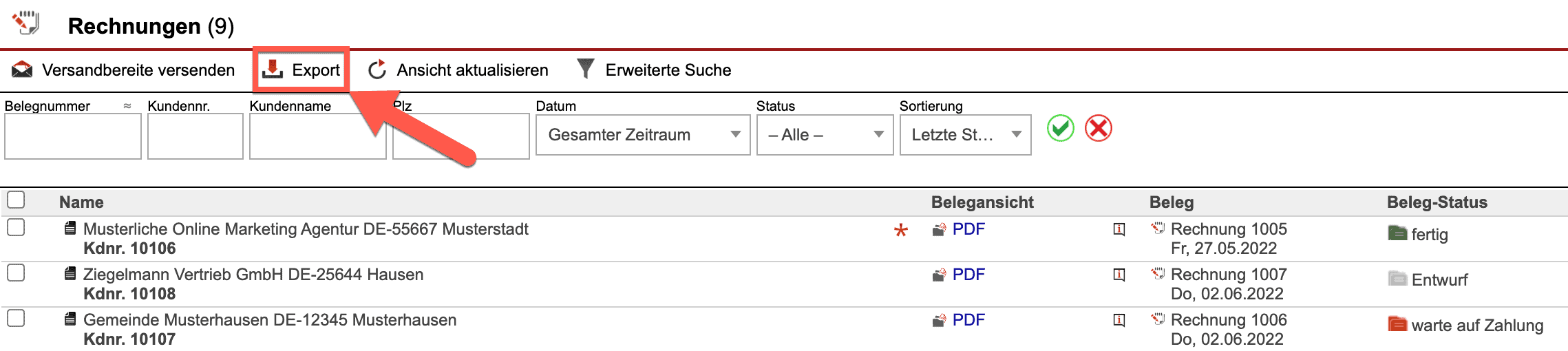Open the Sortierung dropdown
Screen dimensions: 1568x351
[965, 135]
